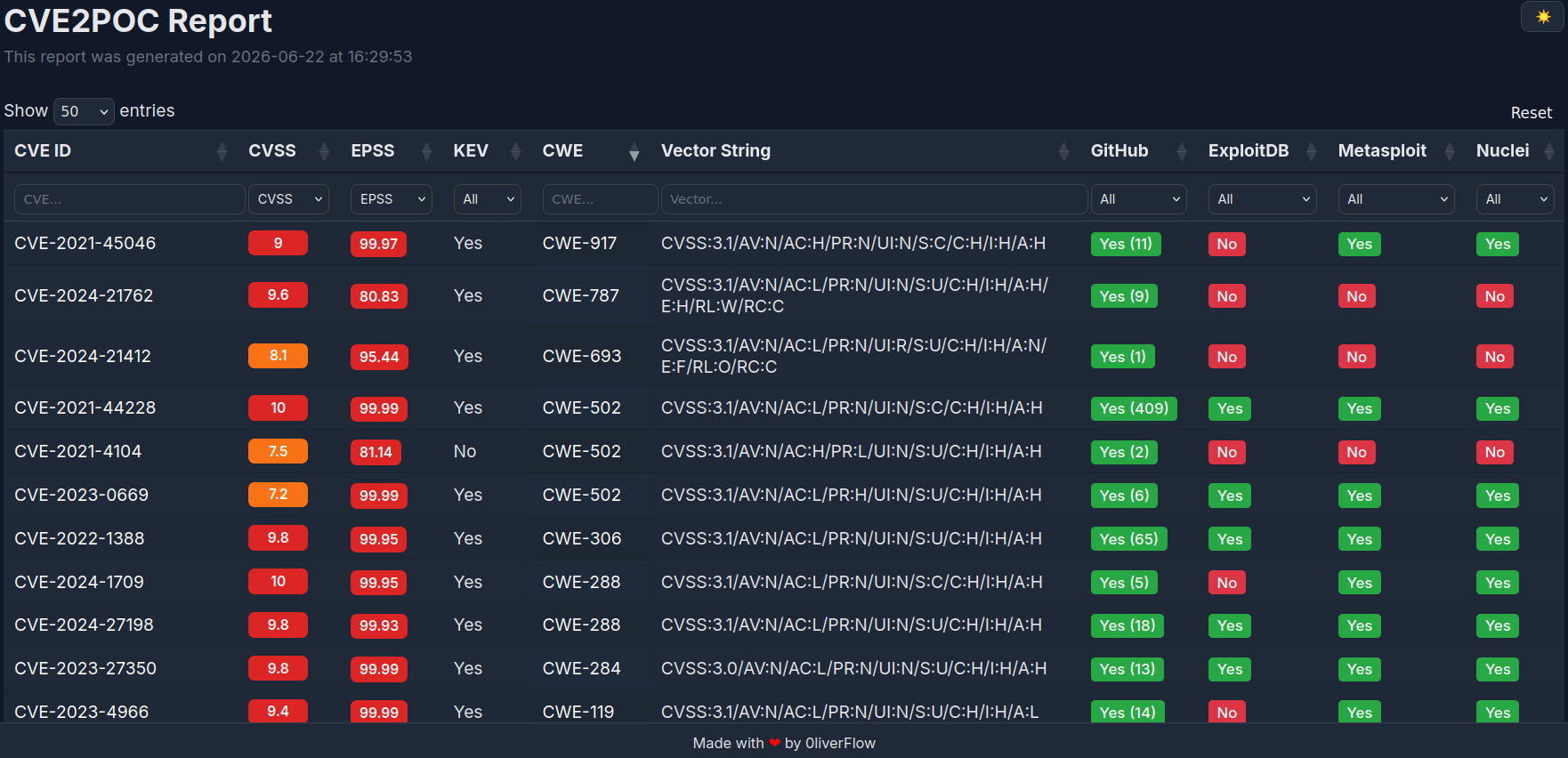Open the Show entries count dropdown

pyautogui.click(x=84, y=111)
